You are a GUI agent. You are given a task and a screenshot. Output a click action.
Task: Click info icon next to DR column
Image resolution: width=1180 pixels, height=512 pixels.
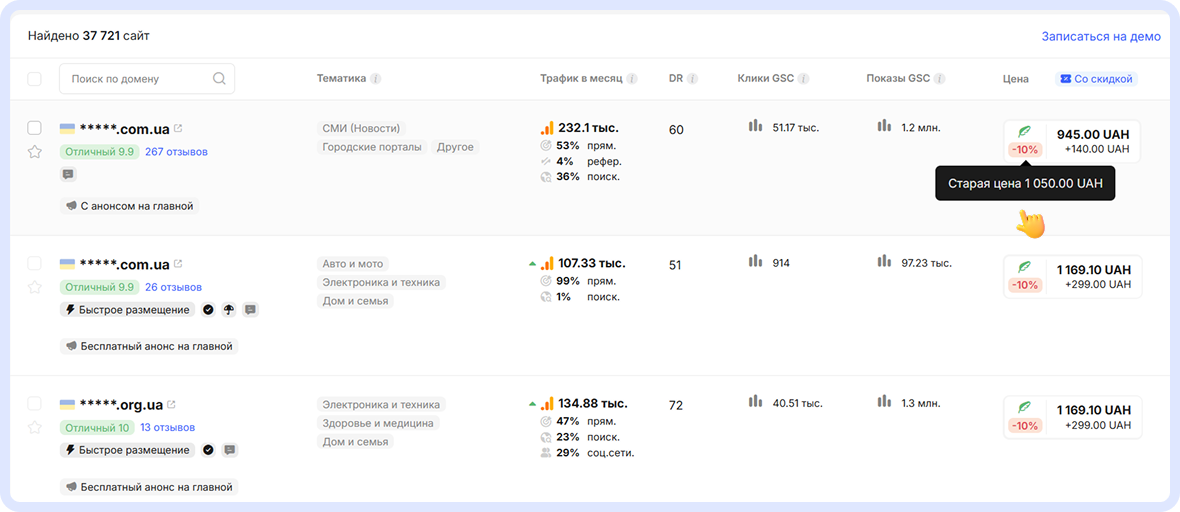coord(692,79)
